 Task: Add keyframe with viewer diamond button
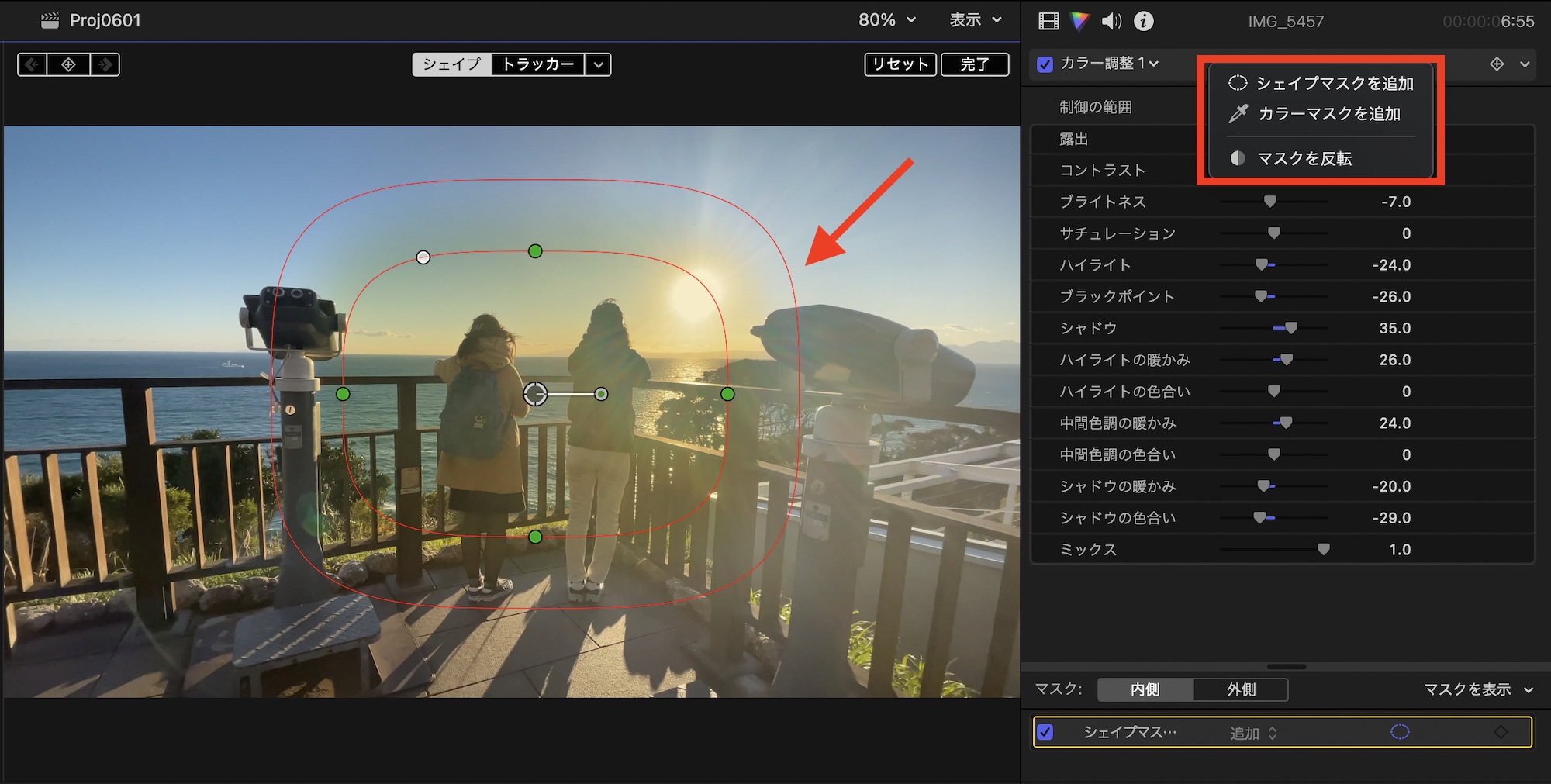pyautogui.click(x=68, y=64)
